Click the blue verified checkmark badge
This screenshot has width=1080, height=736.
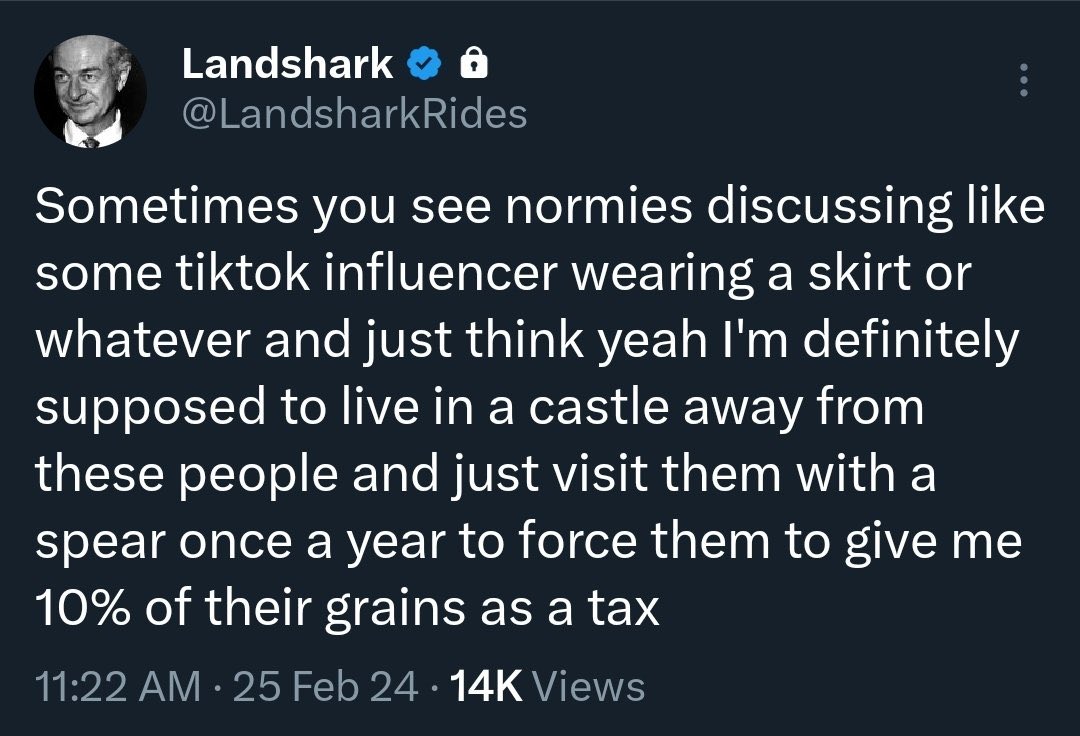pos(424,65)
